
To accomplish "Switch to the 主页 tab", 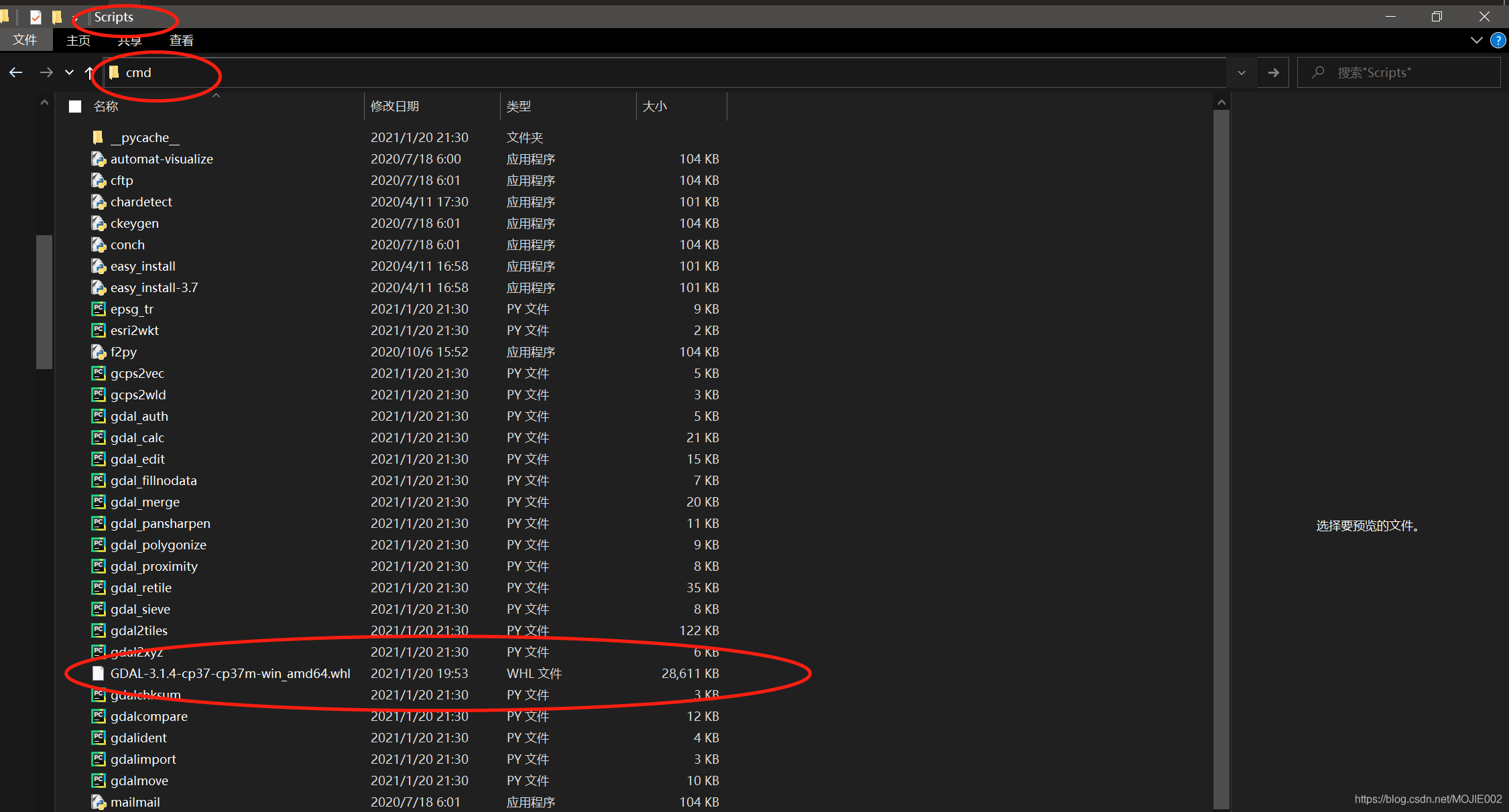I will click(x=78, y=40).
